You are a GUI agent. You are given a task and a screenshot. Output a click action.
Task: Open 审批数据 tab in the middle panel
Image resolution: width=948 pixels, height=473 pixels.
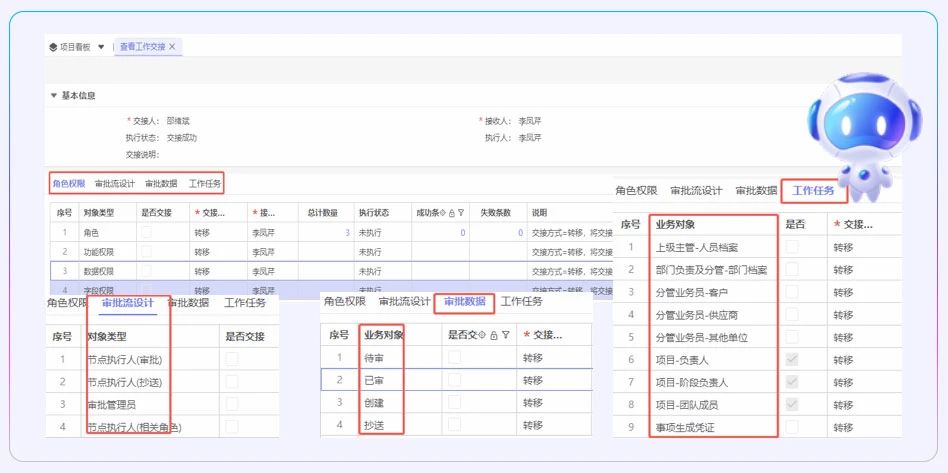pyautogui.click(x=464, y=301)
